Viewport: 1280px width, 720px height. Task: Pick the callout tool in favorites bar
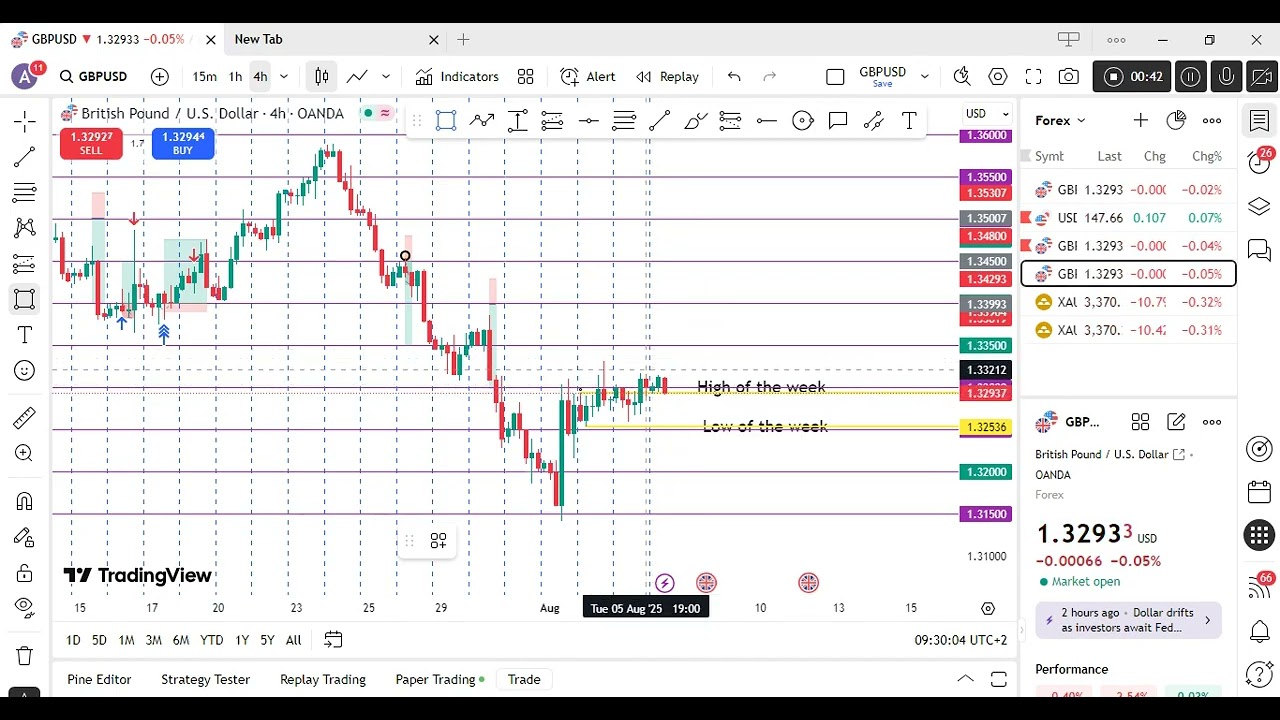tap(838, 121)
